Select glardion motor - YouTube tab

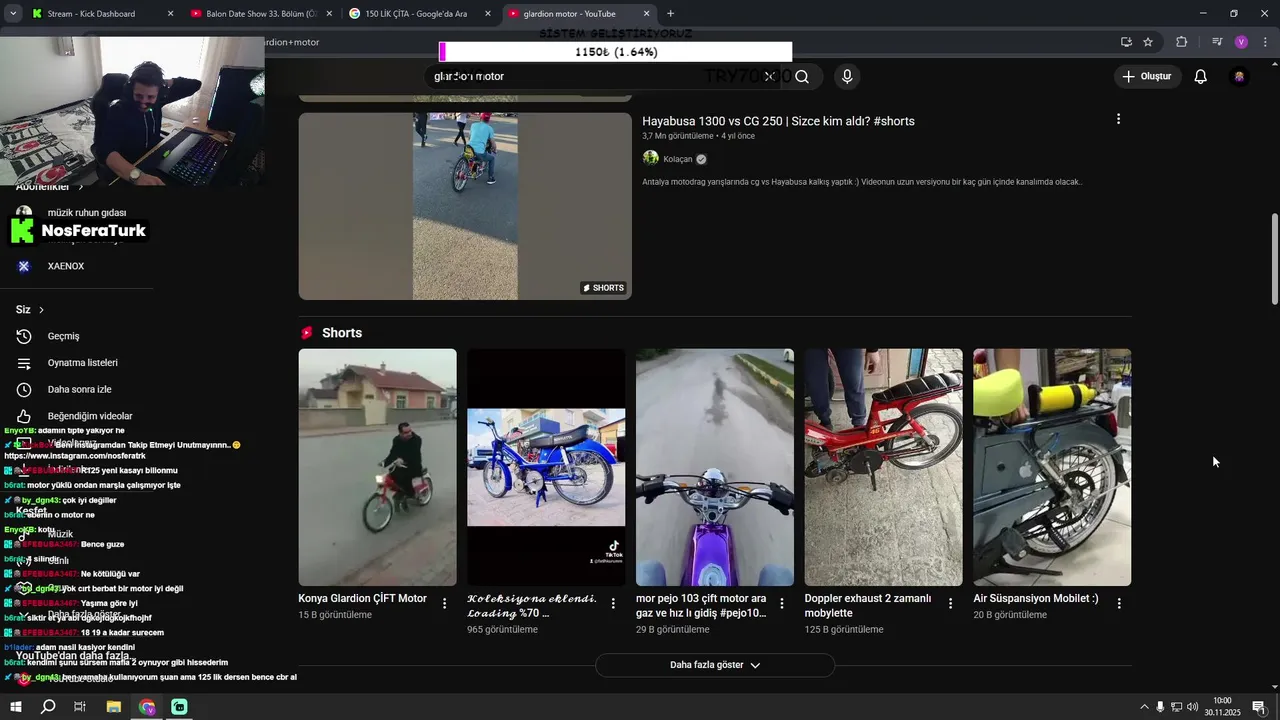pos(579,14)
